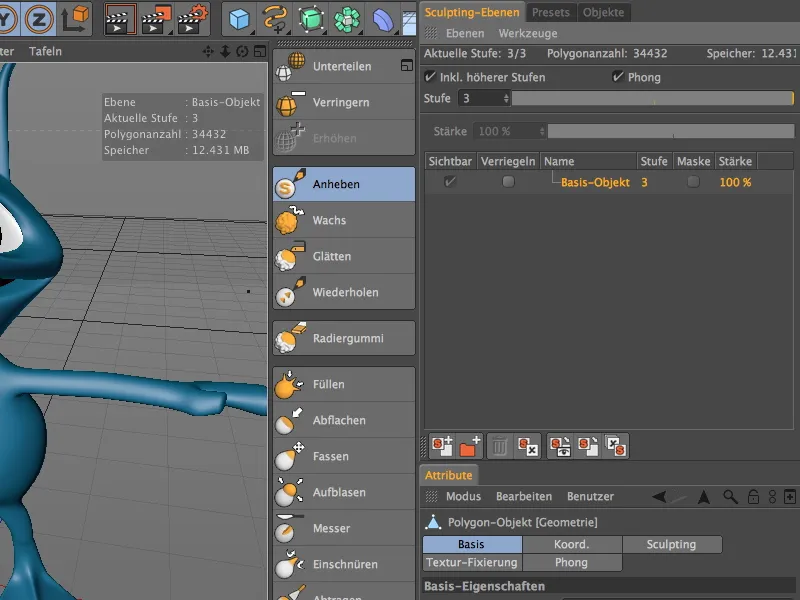
Task: Switch to the Objekte tab
Action: tap(604, 12)
